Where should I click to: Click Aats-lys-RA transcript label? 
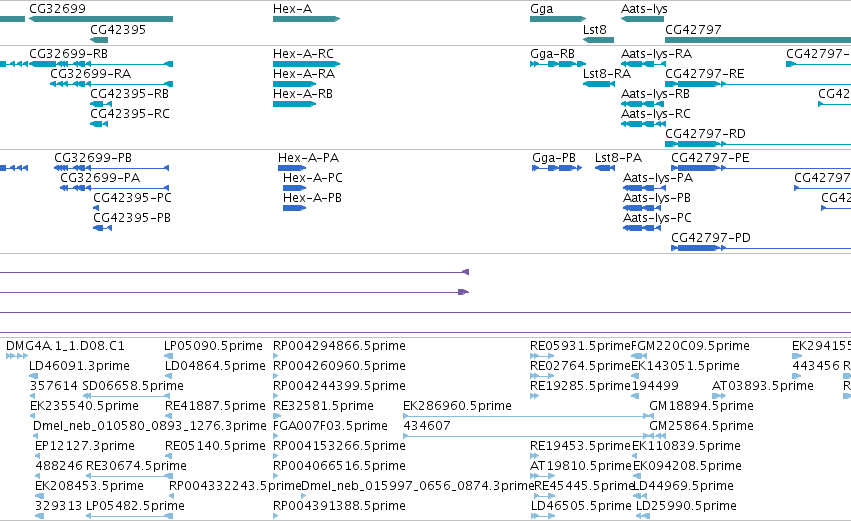(x=656, y=54)
